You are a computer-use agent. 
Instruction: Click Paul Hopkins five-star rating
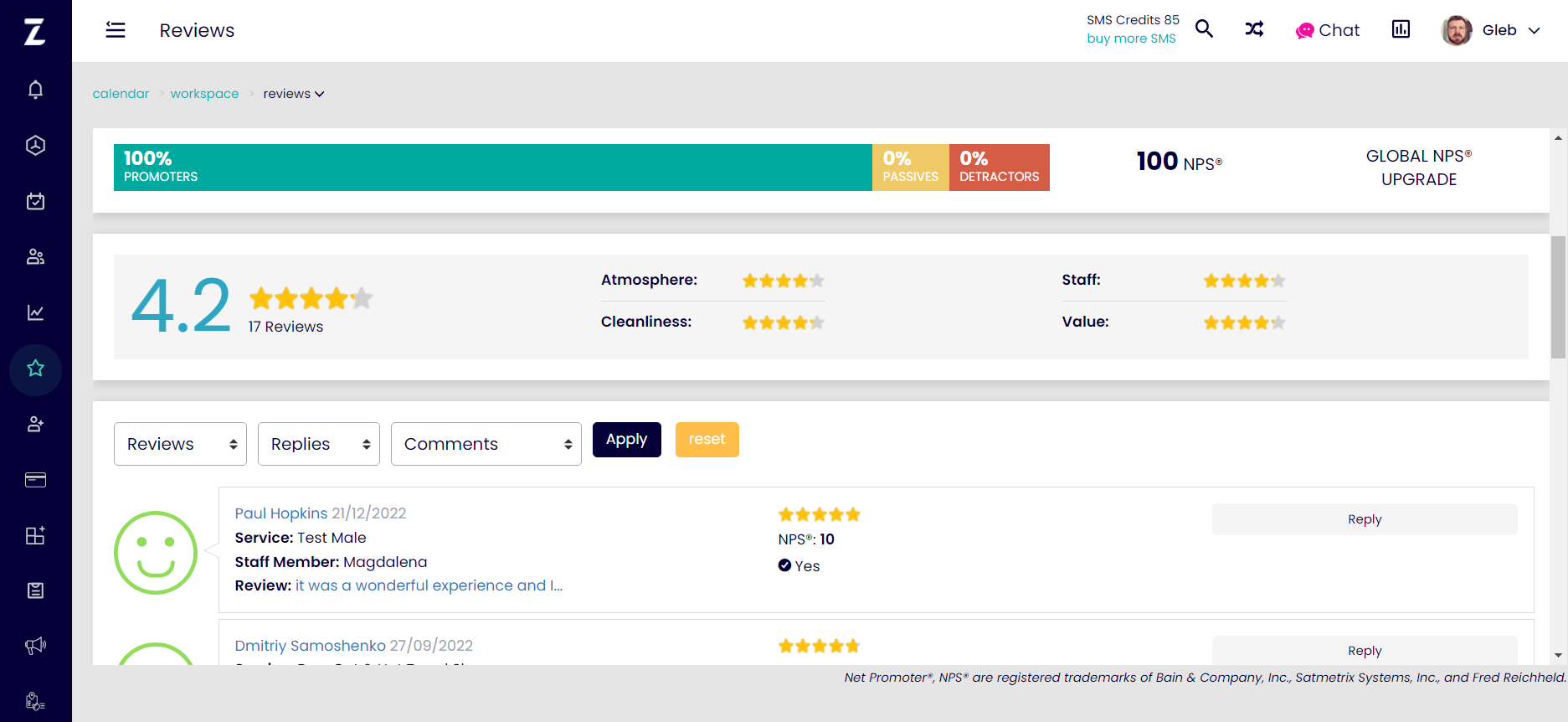click(820, 514)
